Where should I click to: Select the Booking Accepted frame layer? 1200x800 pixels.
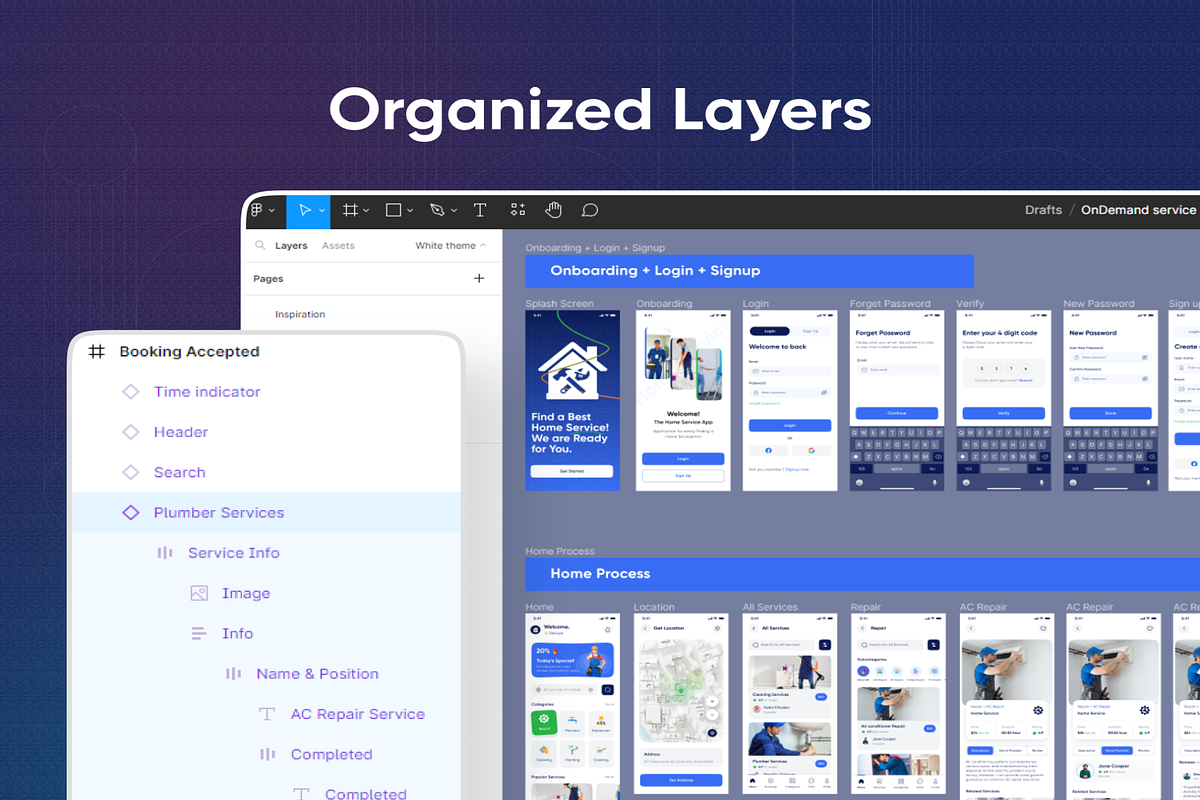coord(189,352)
